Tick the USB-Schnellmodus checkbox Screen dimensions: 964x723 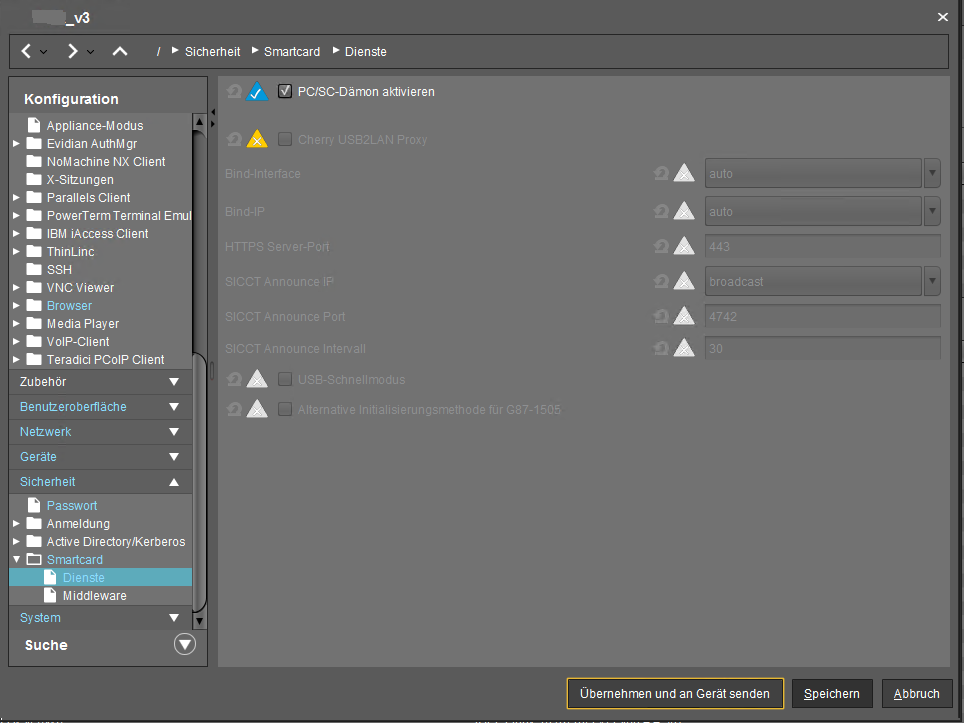pyautogui.click(x=285, y=380)
